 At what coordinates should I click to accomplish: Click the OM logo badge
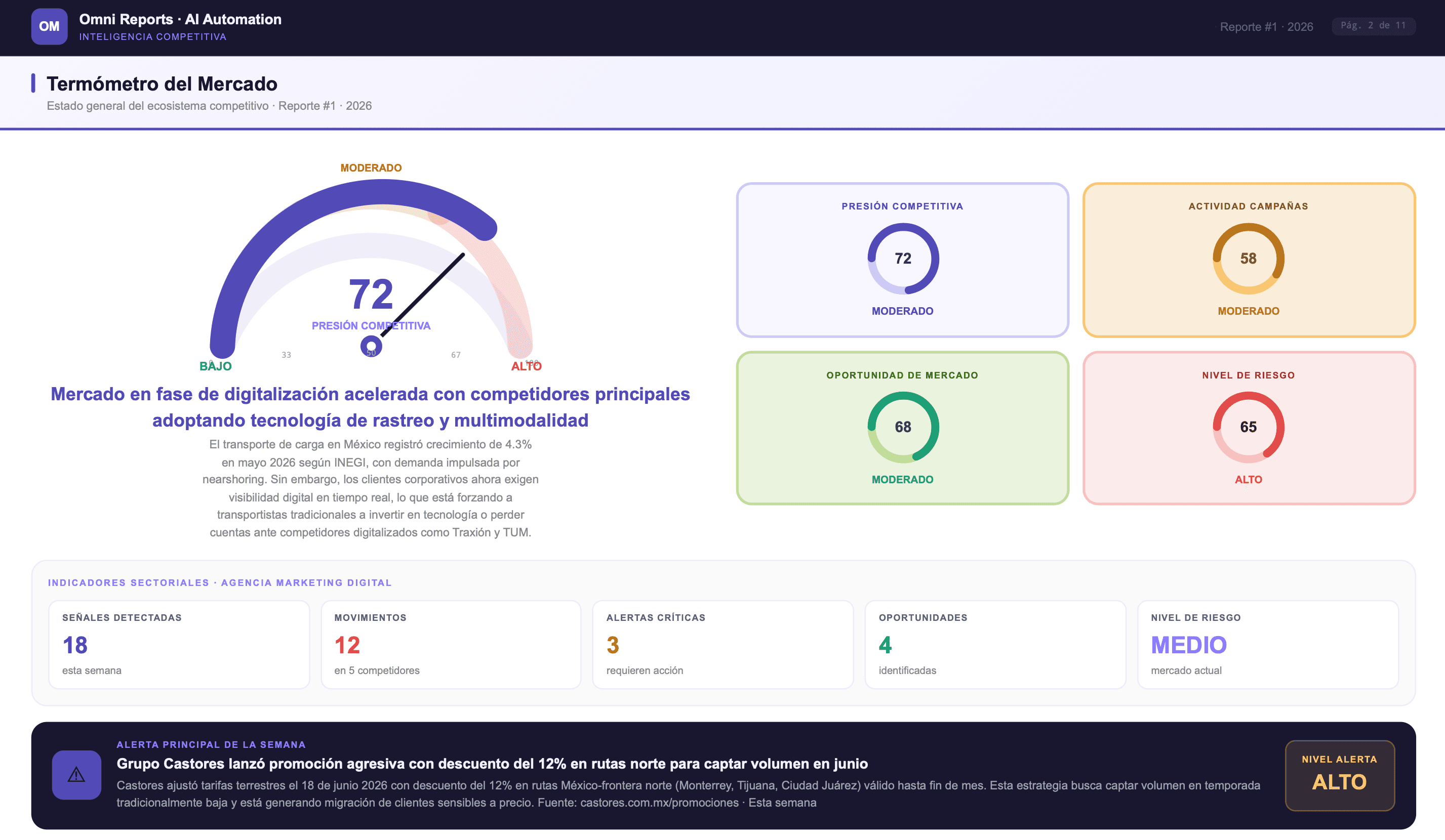[x=49, y=26]
